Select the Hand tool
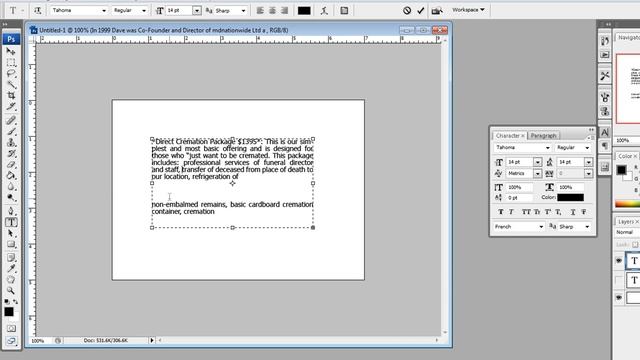The height and width of the screenshot is (360, 640). pyautogui.click(x=11, y=280)
